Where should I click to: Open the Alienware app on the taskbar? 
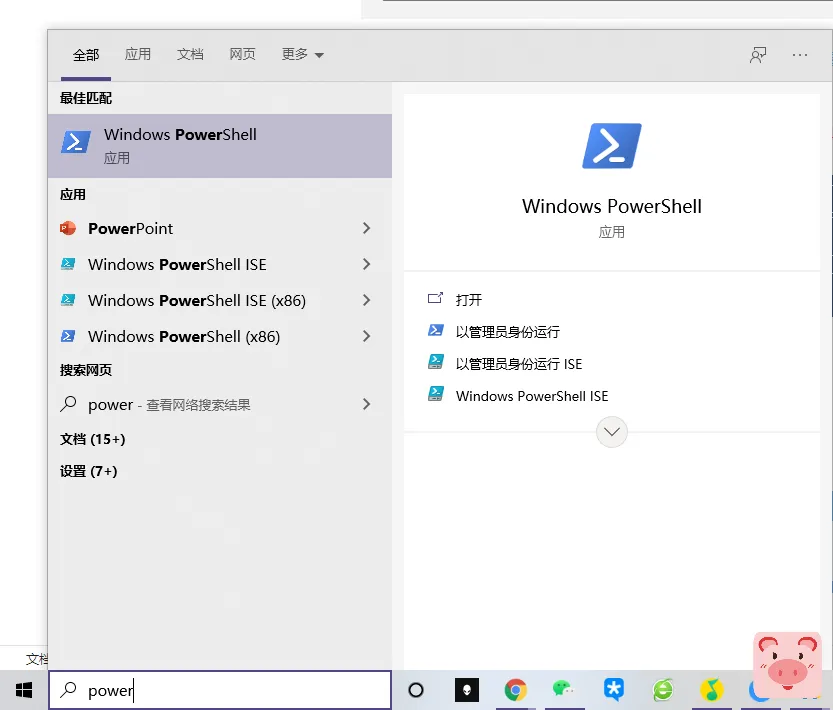467,690
